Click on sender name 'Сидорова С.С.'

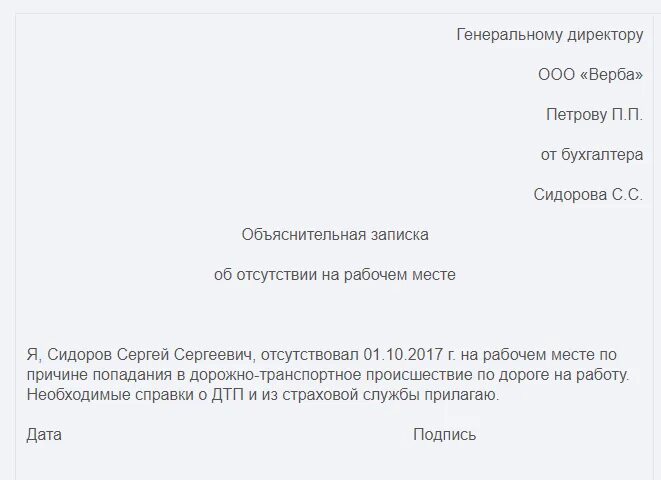click(588, 195)
